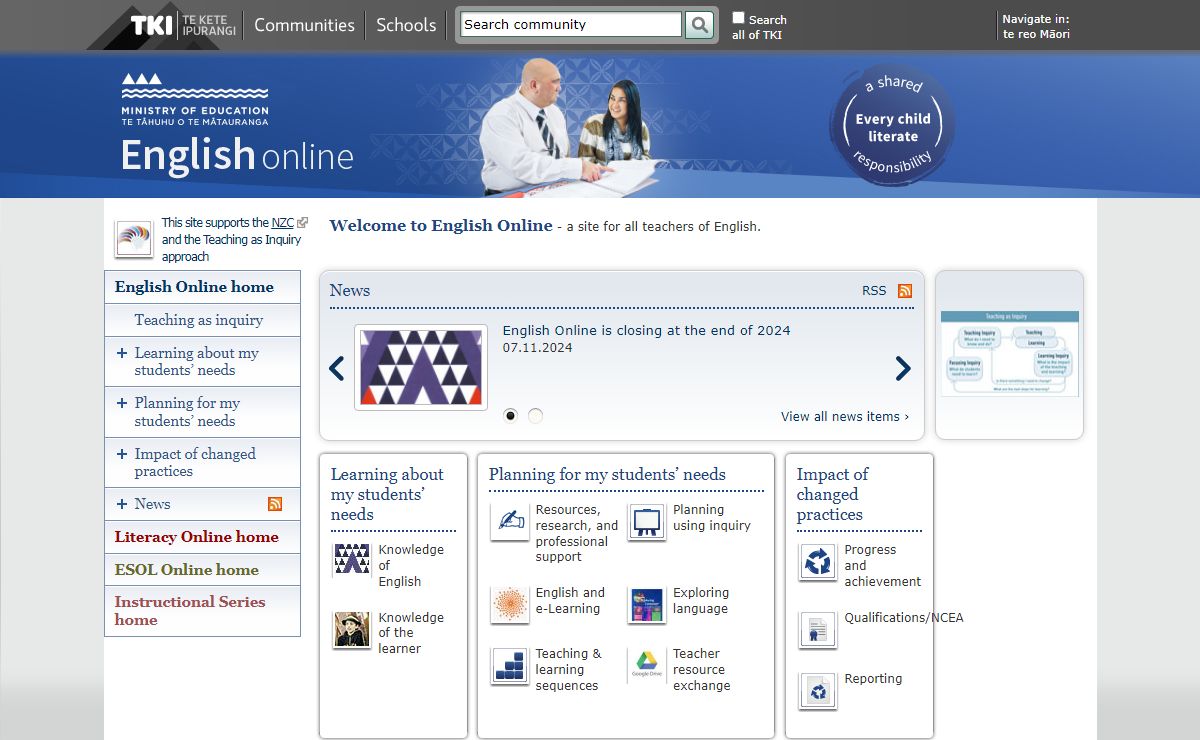The image size is (1200, 740).
Task: Go to the next news item arrow
Action: pos(903,369)
